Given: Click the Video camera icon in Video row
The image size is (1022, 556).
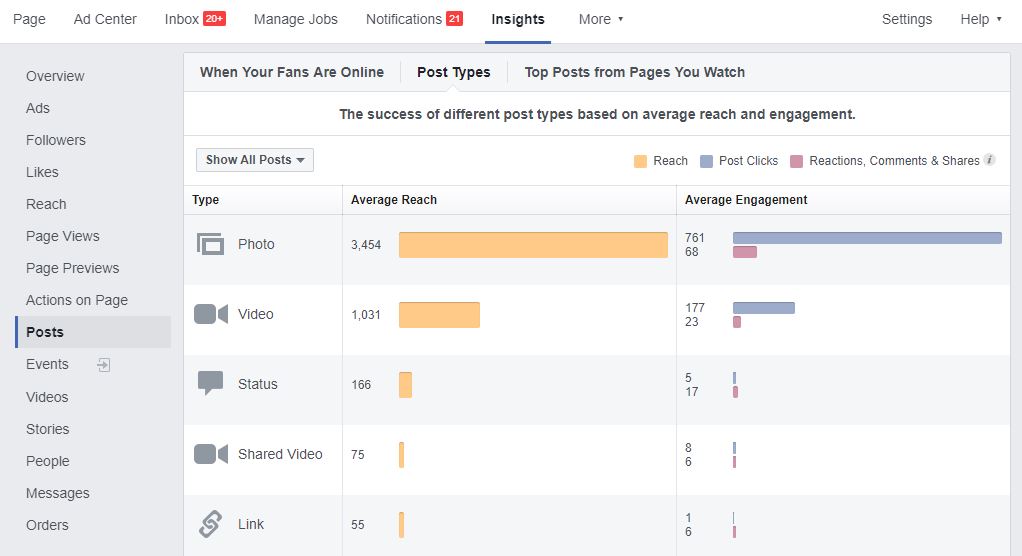Looking at the screenshot, I should [x=211, y=314].
